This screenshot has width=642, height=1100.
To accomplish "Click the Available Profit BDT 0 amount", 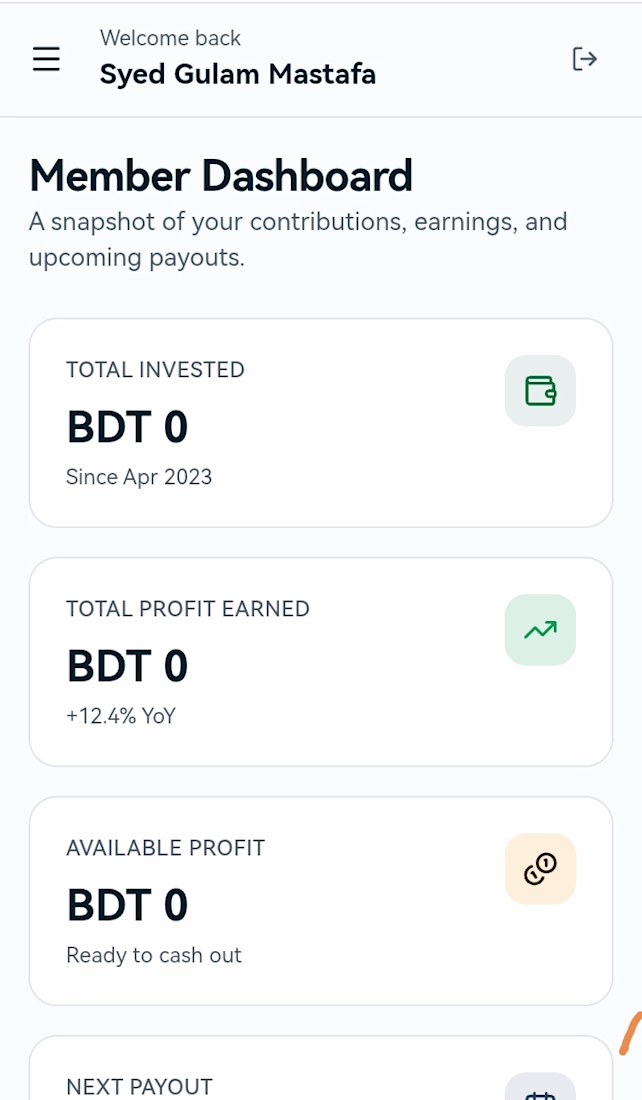I will point(128,905).
